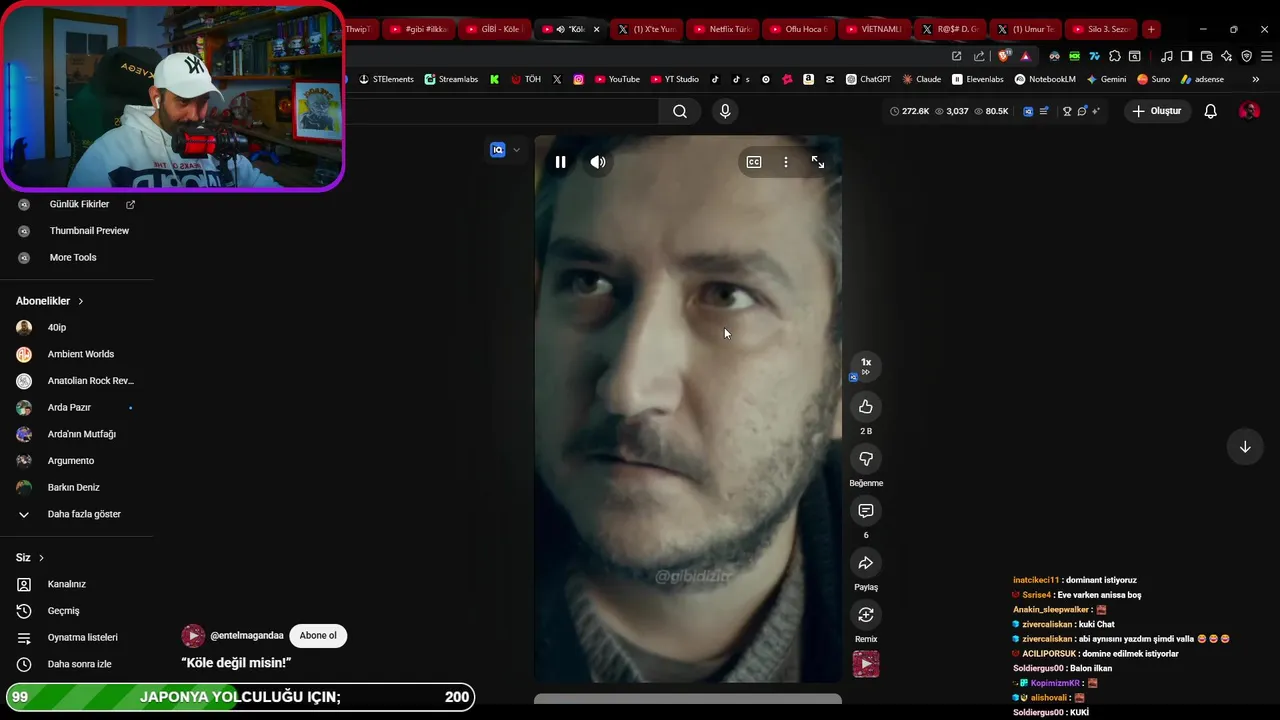Open the comments panel for the Short

(866, 511)
